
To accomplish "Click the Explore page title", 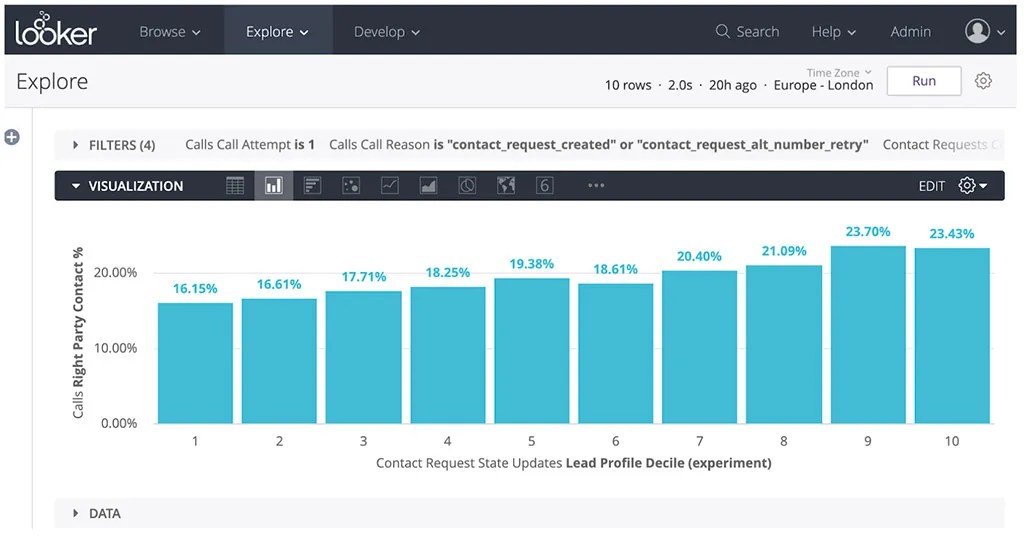I will tap(52, 82).
